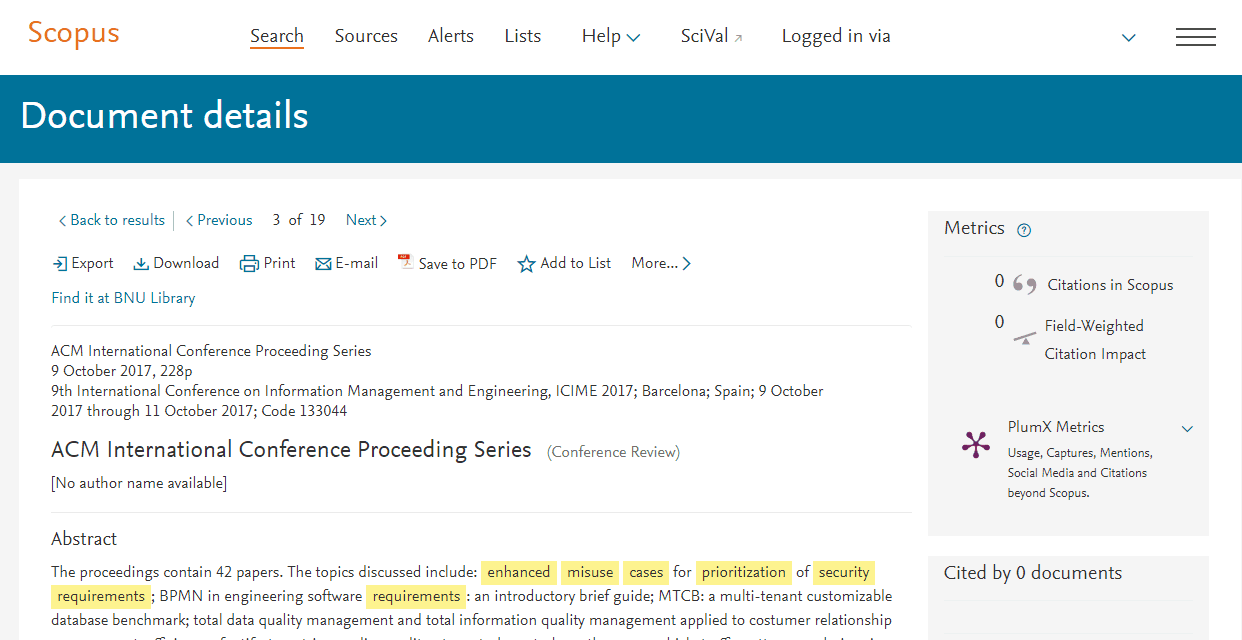This screenshot has height=640, width=1242.
Task: Open the Metrics help question-mark icon
Action: tap(1024, 230)
